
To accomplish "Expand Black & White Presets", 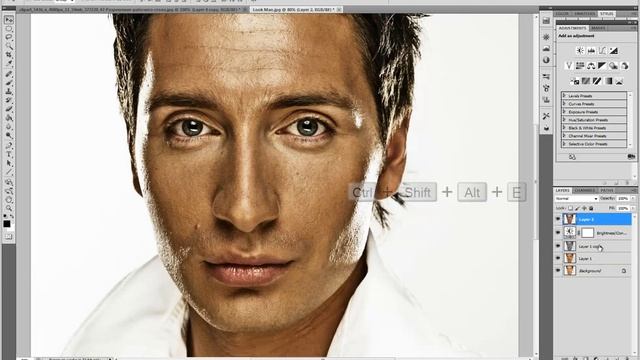I will click(x=564, y=128).
